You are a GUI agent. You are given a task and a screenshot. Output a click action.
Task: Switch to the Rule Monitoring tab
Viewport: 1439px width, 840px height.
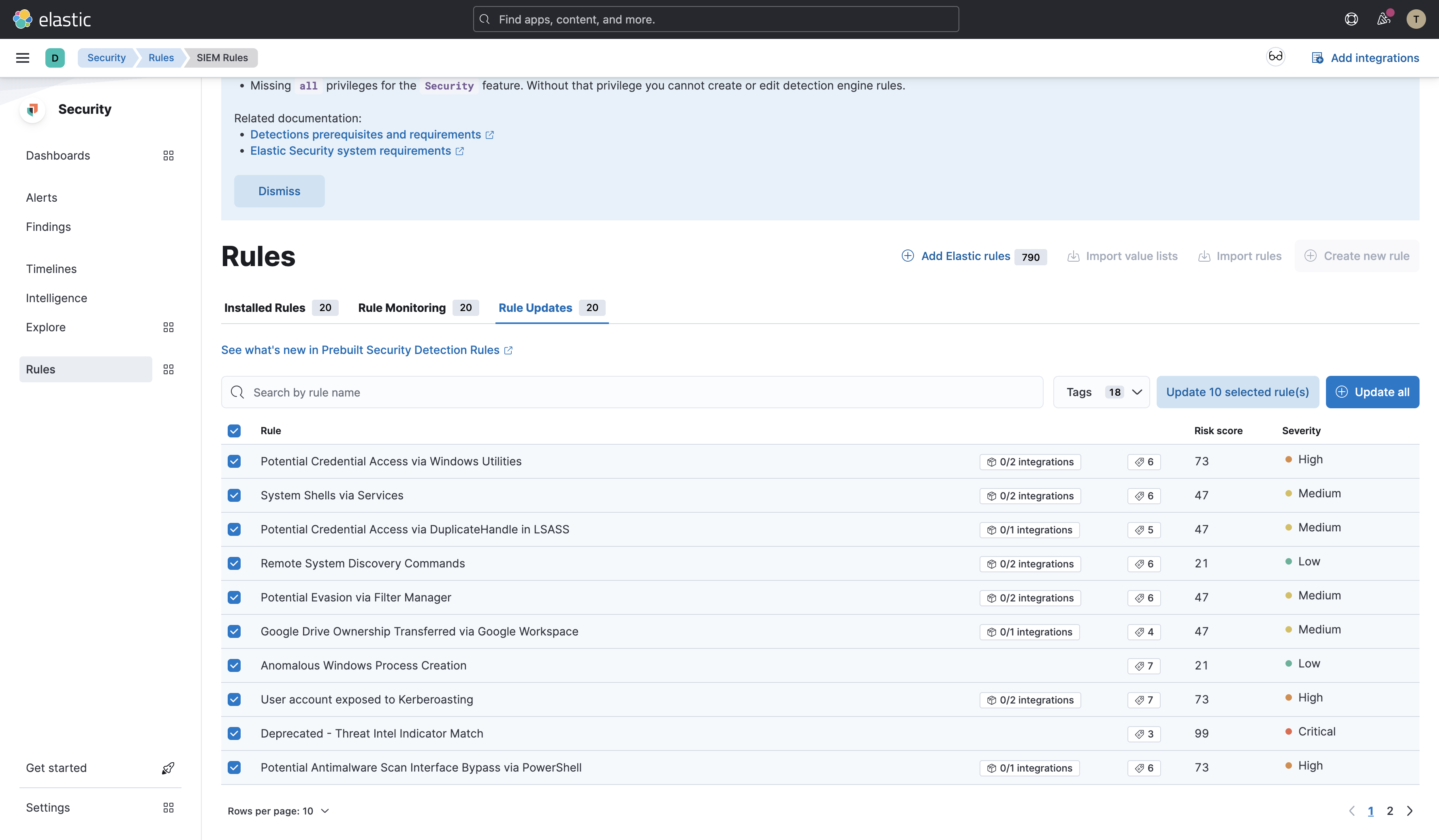(401, 308)
